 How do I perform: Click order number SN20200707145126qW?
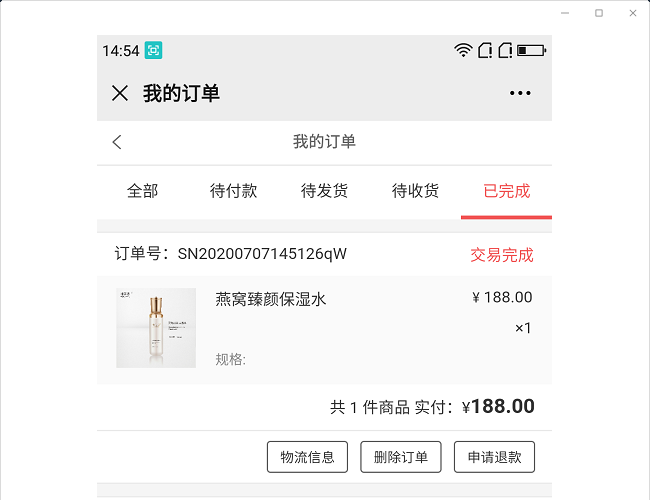[262, 254]
